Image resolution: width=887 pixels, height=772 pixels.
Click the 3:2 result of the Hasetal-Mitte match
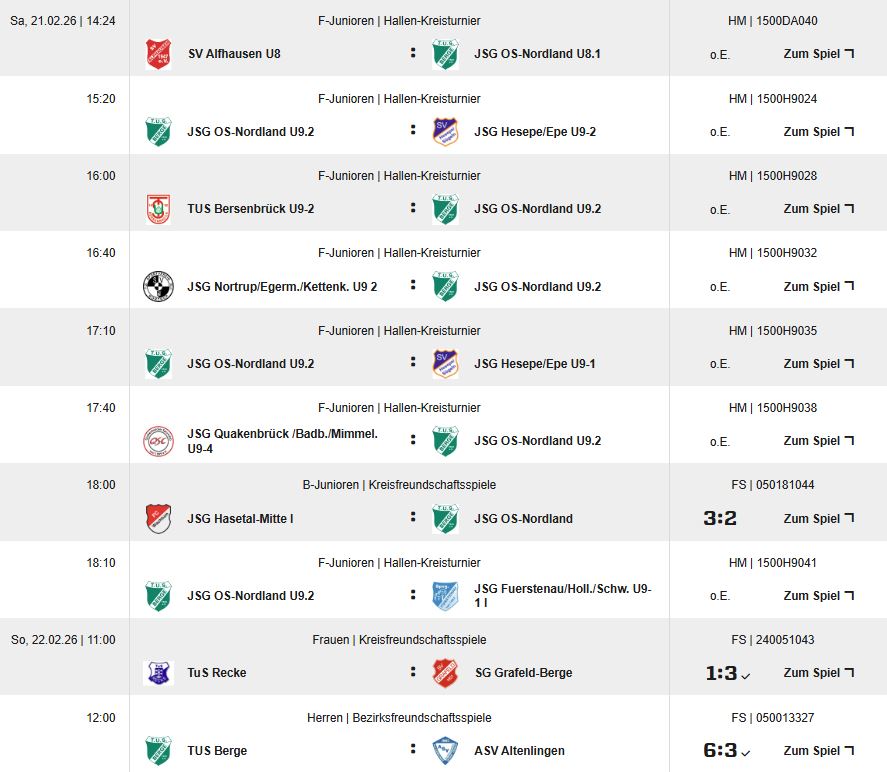click(x=720, y=519)
